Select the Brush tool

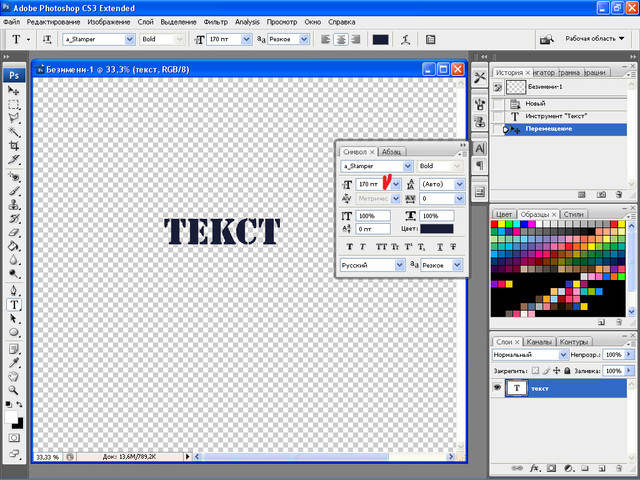[x=13, y=191]
